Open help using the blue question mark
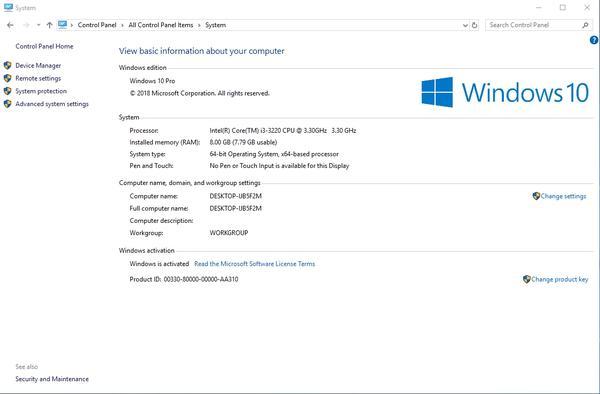The height and width of the screenshot is (394, 600). (x=594, y=40)
